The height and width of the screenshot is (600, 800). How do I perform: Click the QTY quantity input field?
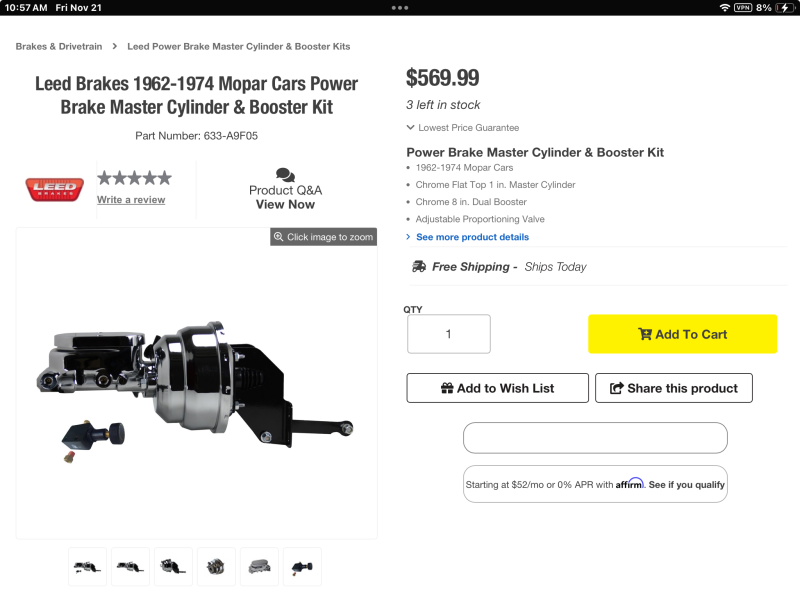(x=448, y=334)
